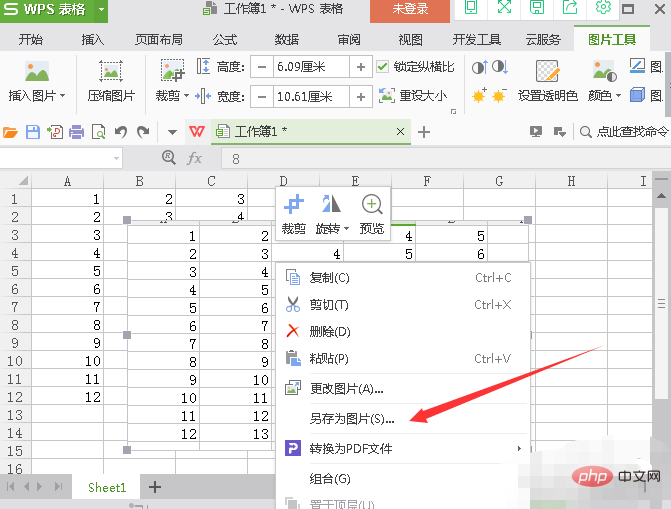Switch to the 页面布局 ribbon tab
The width and height of the screenshot is (671, 509).
click(159, 40)
